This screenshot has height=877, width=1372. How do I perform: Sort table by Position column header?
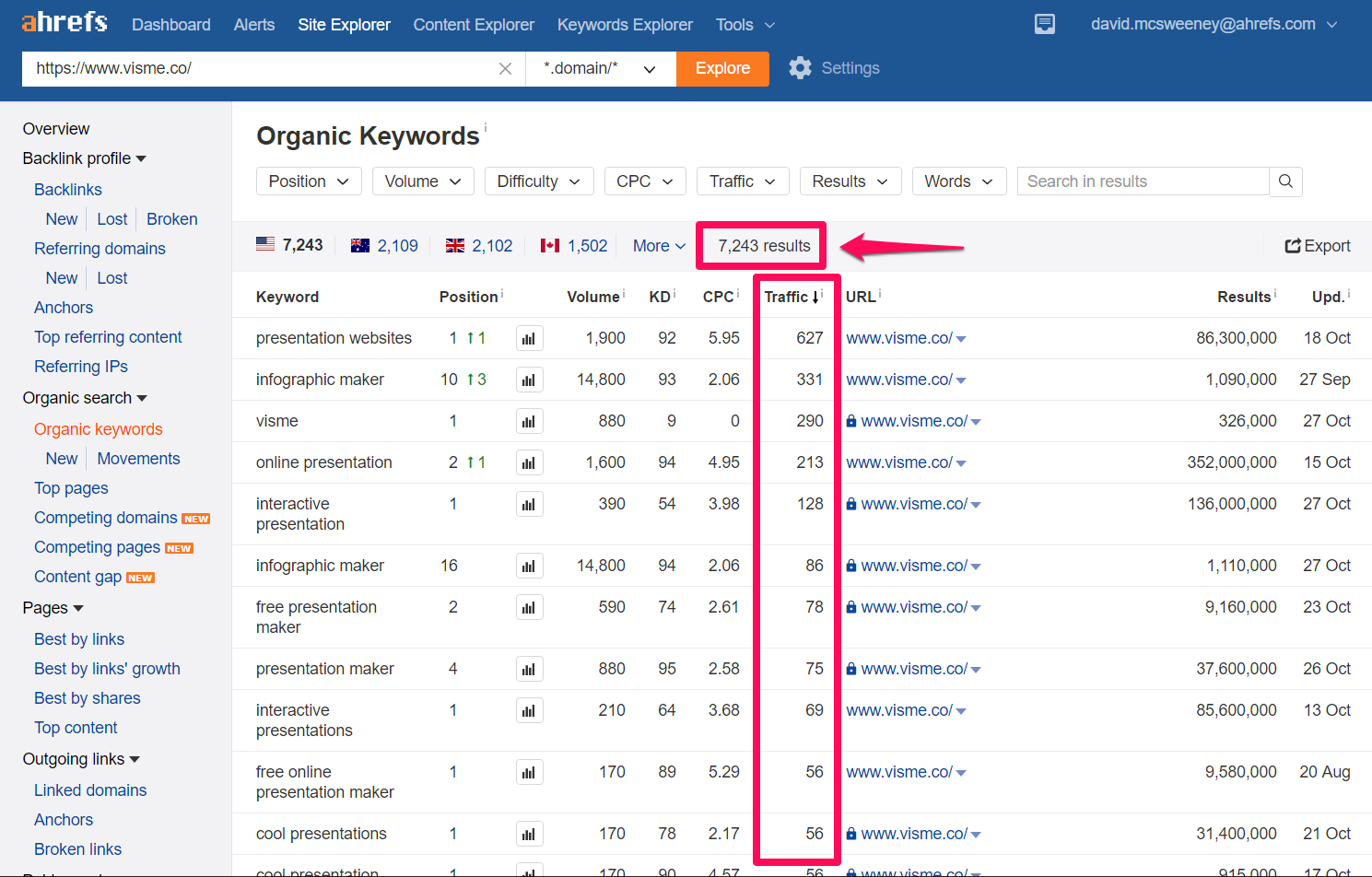tap(469, 297)
